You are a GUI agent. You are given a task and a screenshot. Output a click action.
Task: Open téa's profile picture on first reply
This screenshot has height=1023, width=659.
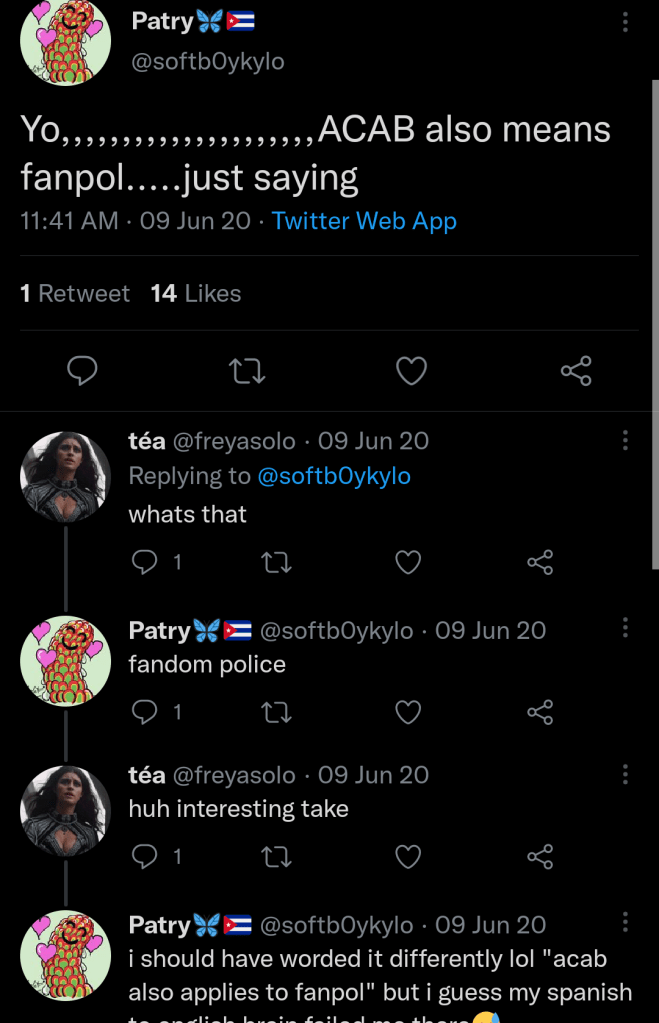click(x=65, y=478)
